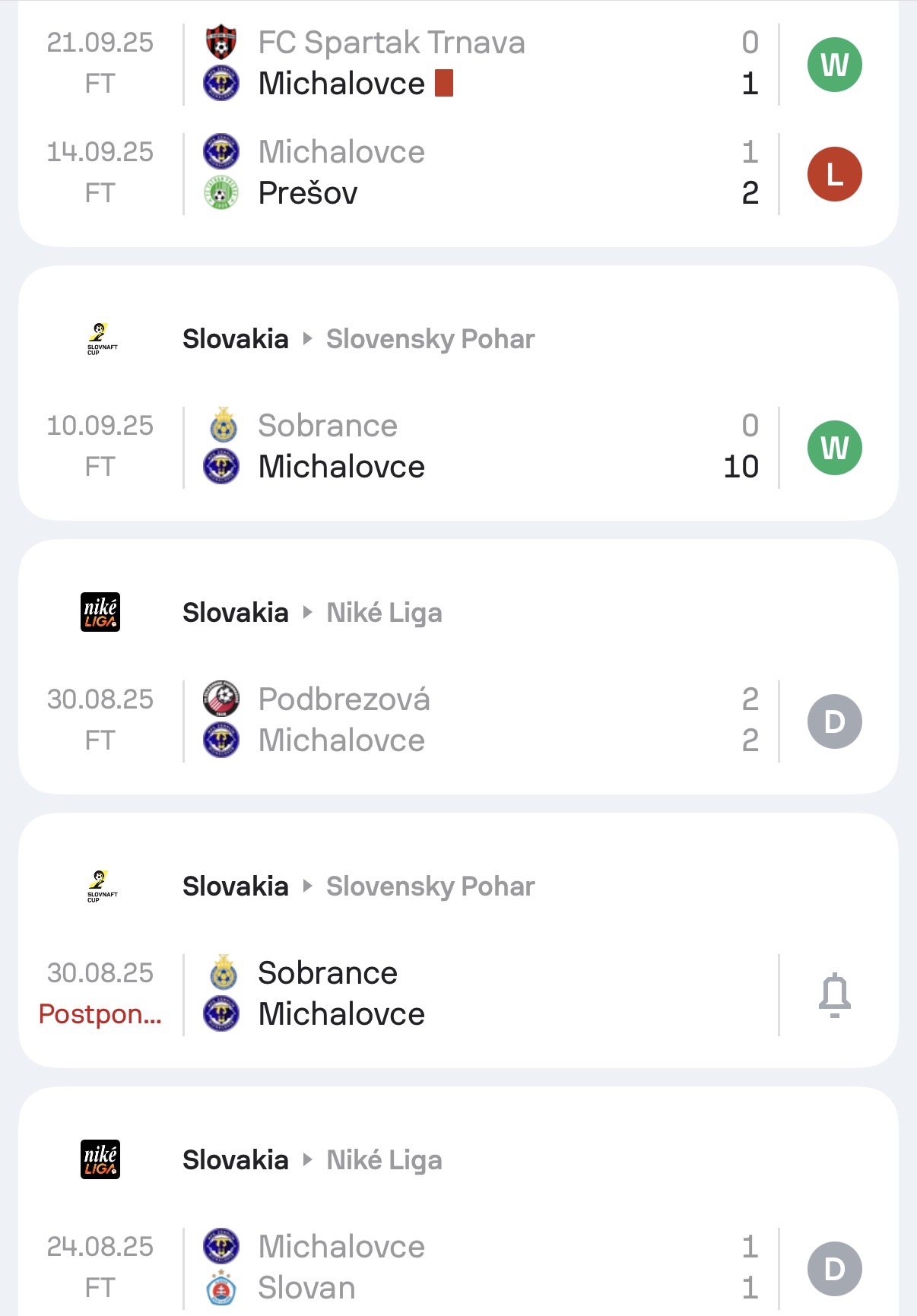Click Sobrance crest in 10.09.25 match
This screenshot has width=917, height=1316.
pos(222,426)
